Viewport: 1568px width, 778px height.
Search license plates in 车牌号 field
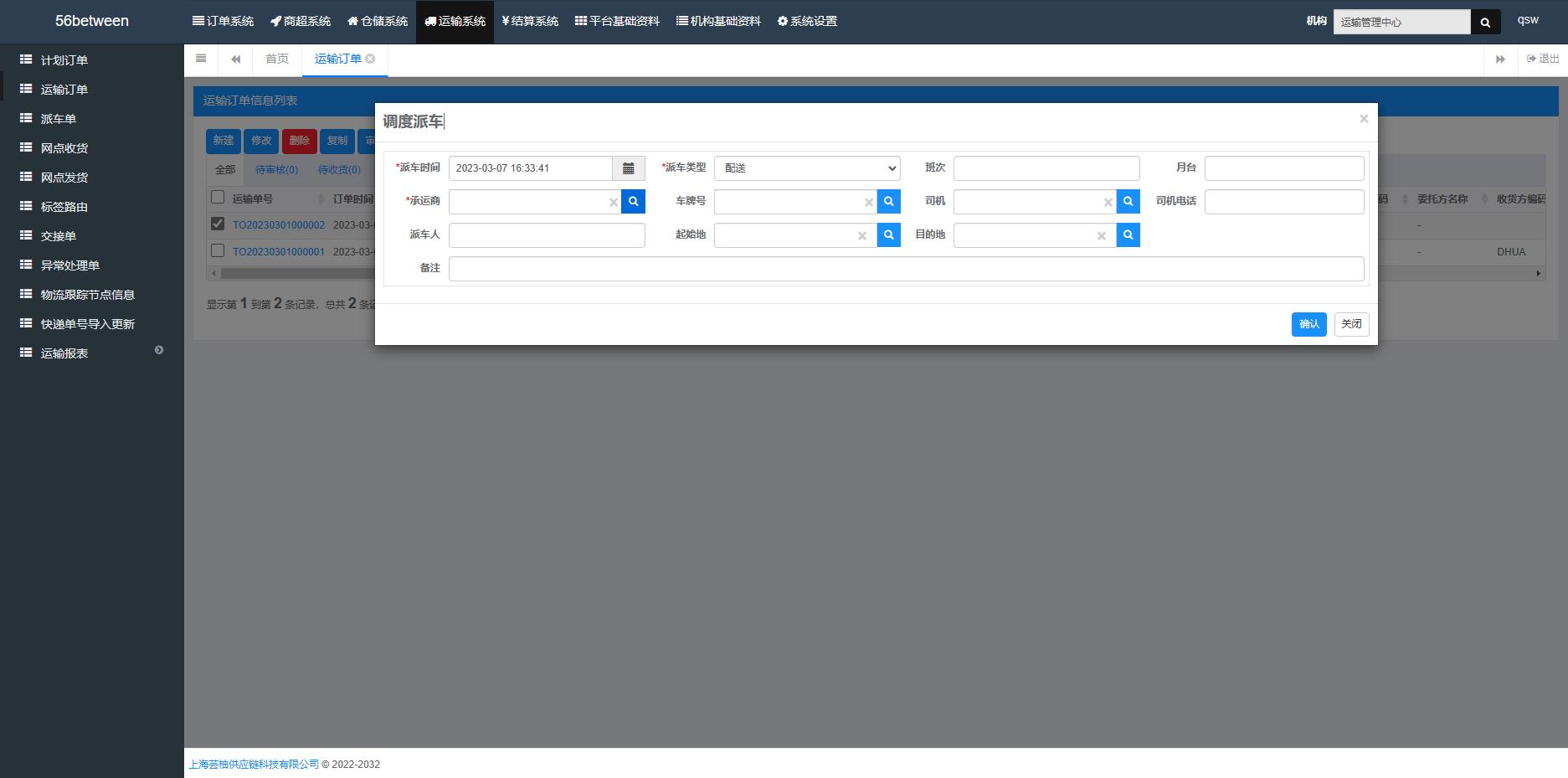click(x=889, y=202)
